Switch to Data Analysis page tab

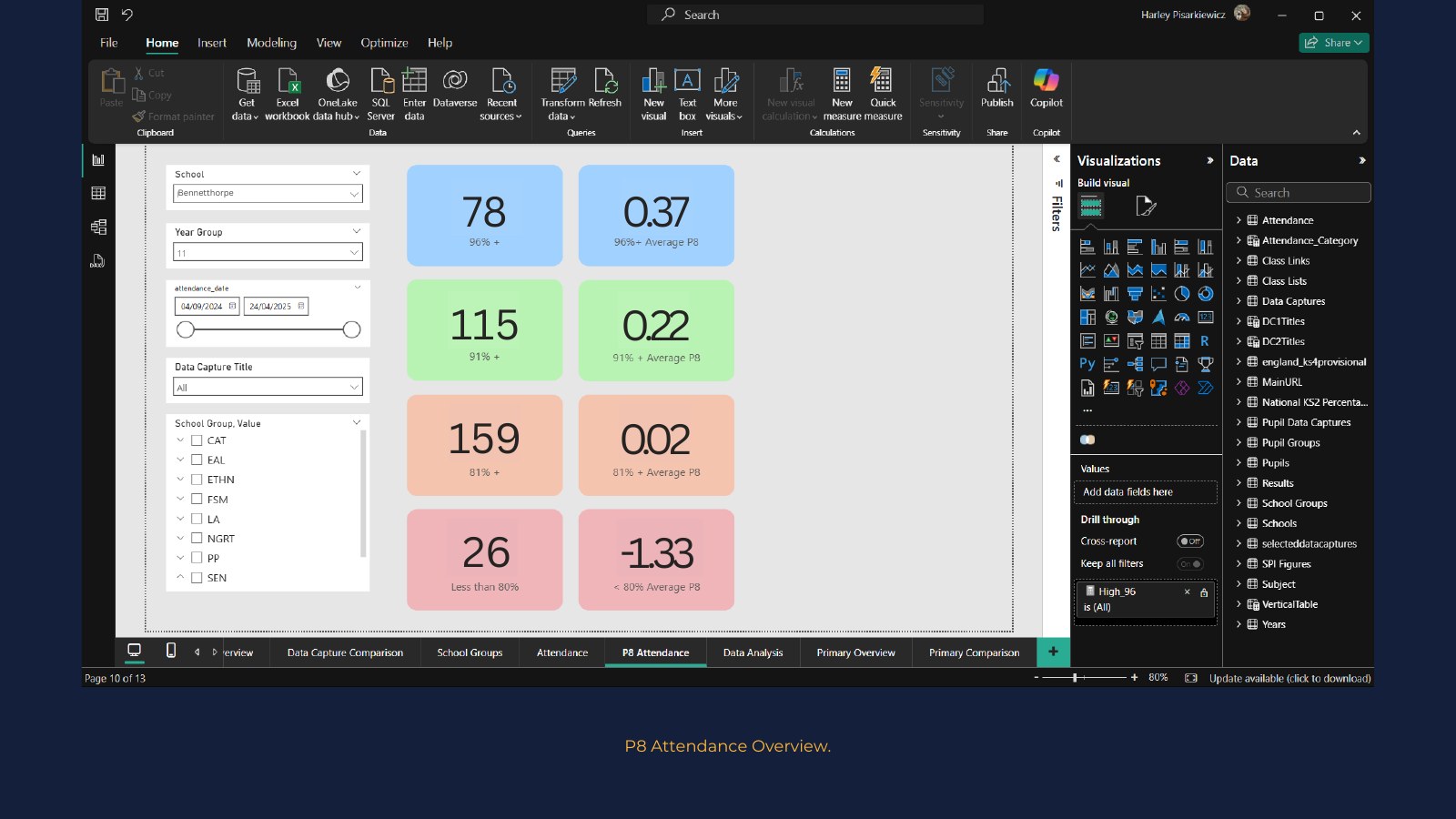coord(753,652)
